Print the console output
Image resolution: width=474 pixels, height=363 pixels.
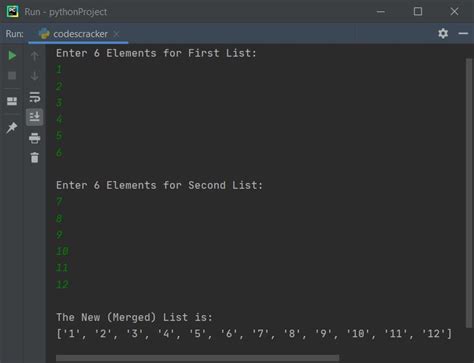[x=34, y=138]
